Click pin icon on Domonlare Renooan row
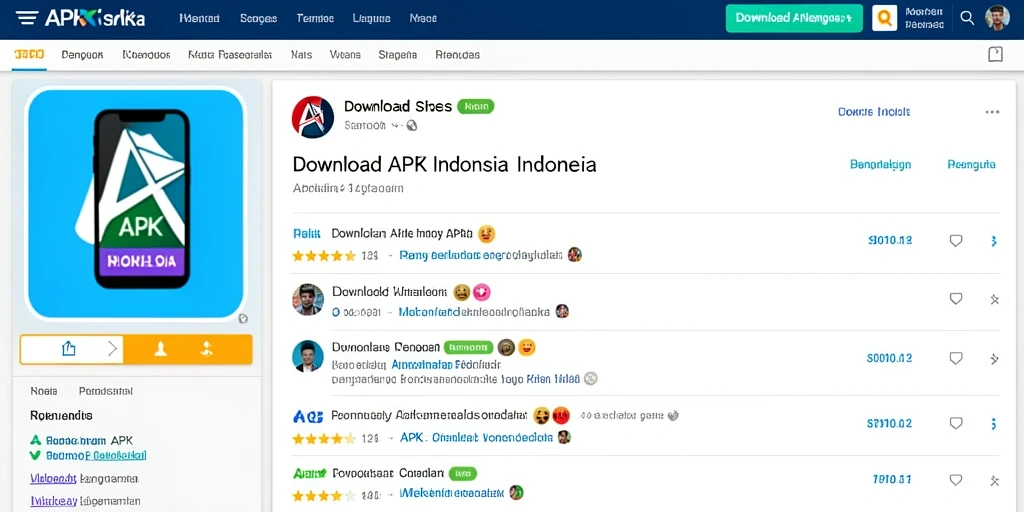The image size is (1024, 512). tap(994, 359)
